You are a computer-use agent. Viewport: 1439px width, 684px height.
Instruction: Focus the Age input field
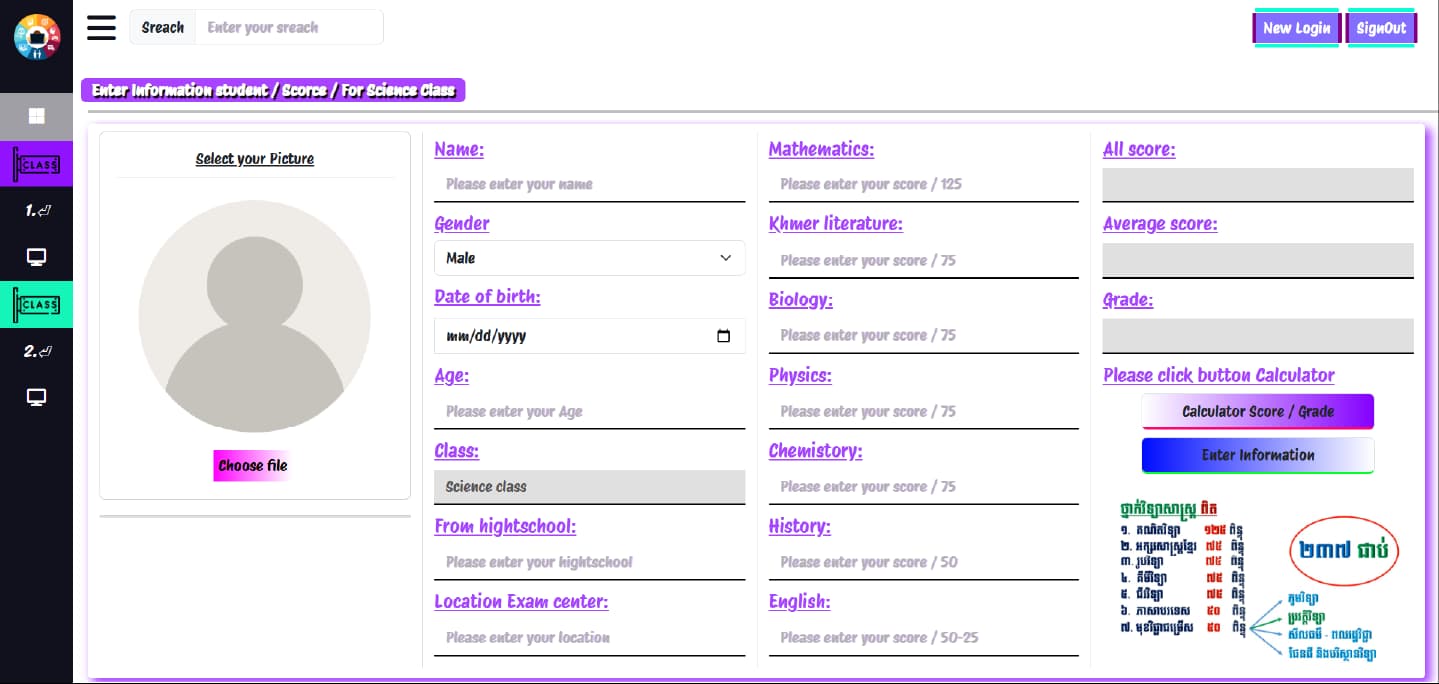click(590, 411)
